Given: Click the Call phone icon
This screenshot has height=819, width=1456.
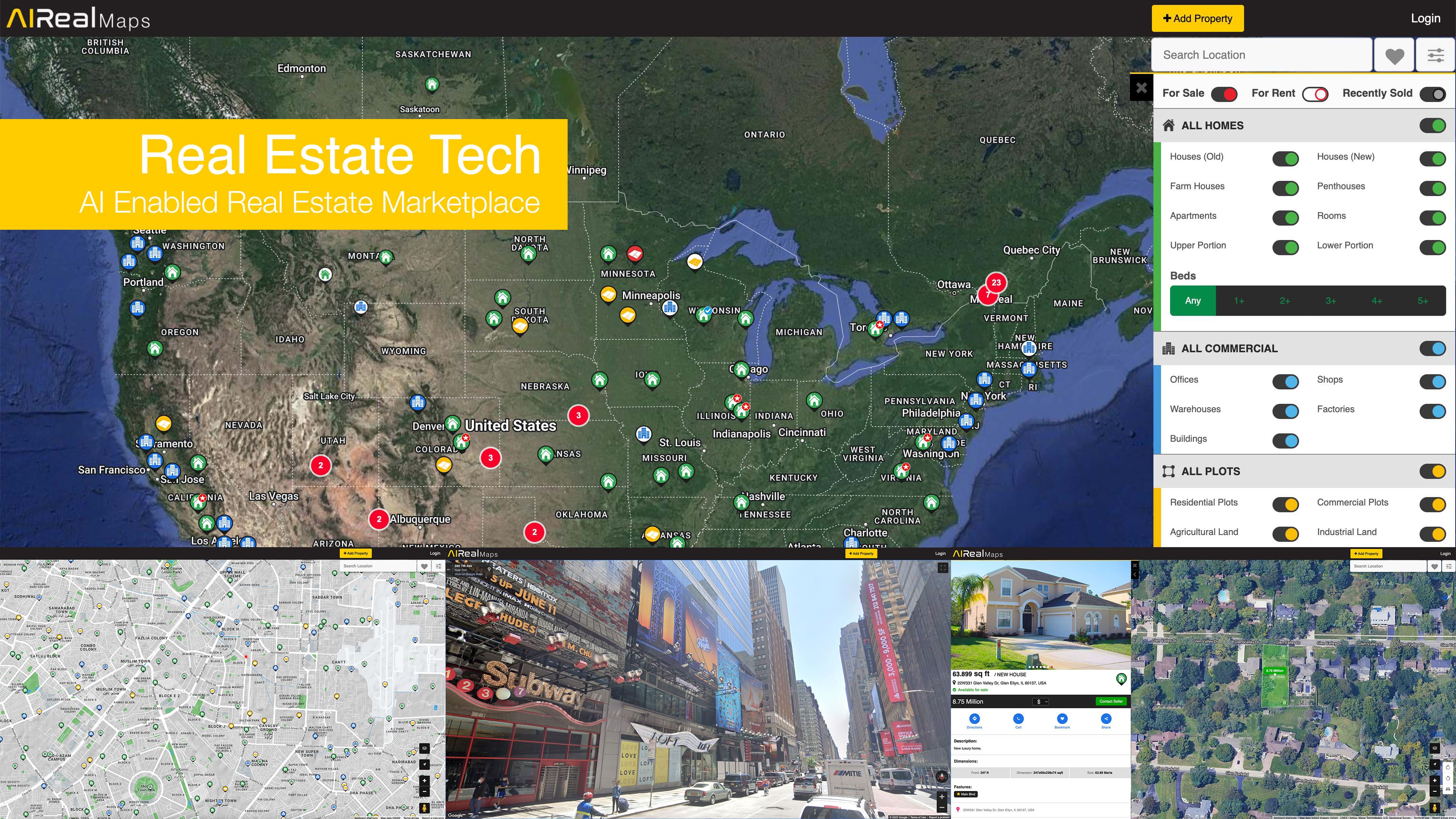Looking at the screenshot, I should (1018, 719).
